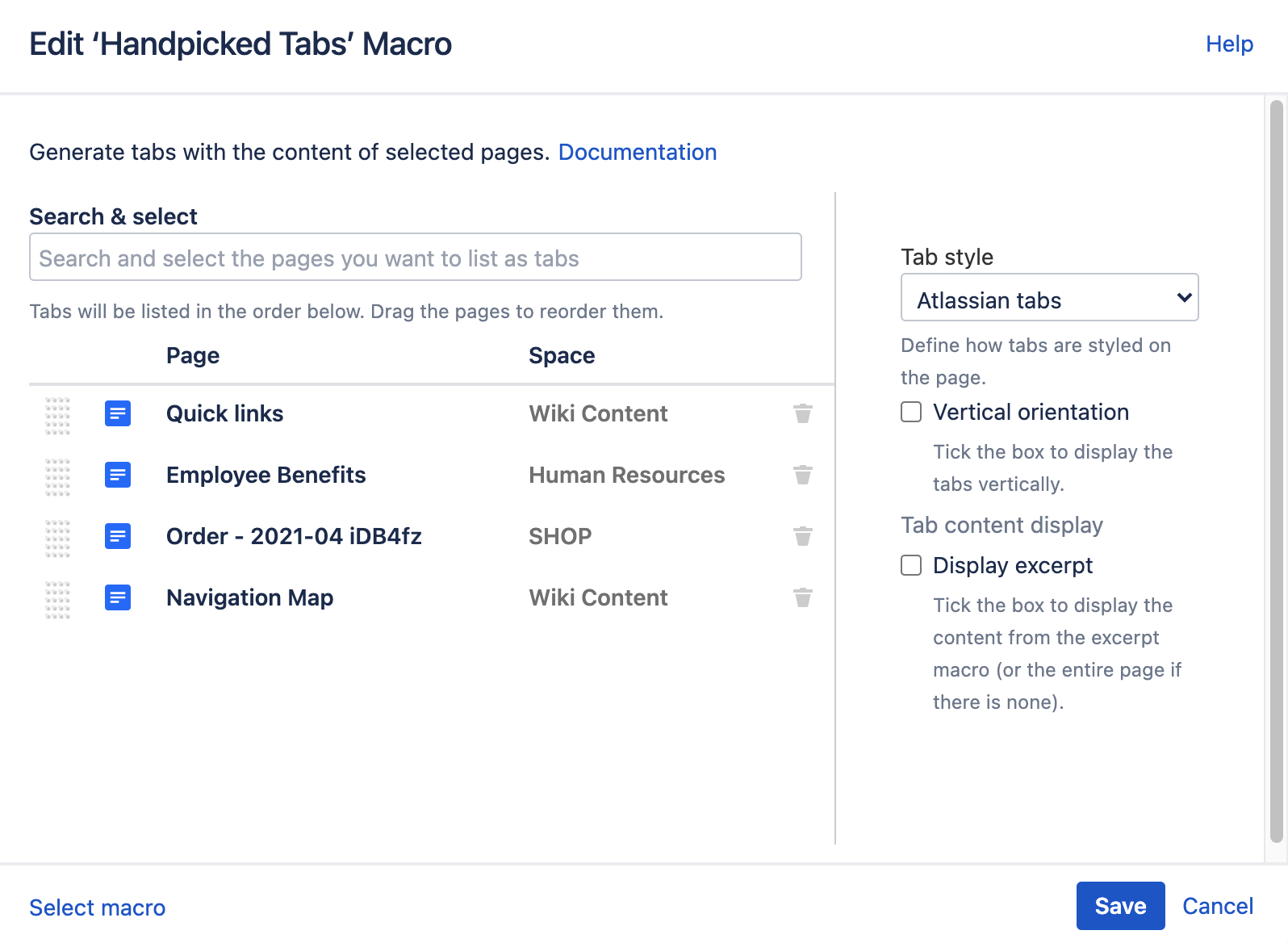This screenshot has height=943, width=1288.
Task: Click drag handle beside Employee Benefits
Action: (57, 476)
